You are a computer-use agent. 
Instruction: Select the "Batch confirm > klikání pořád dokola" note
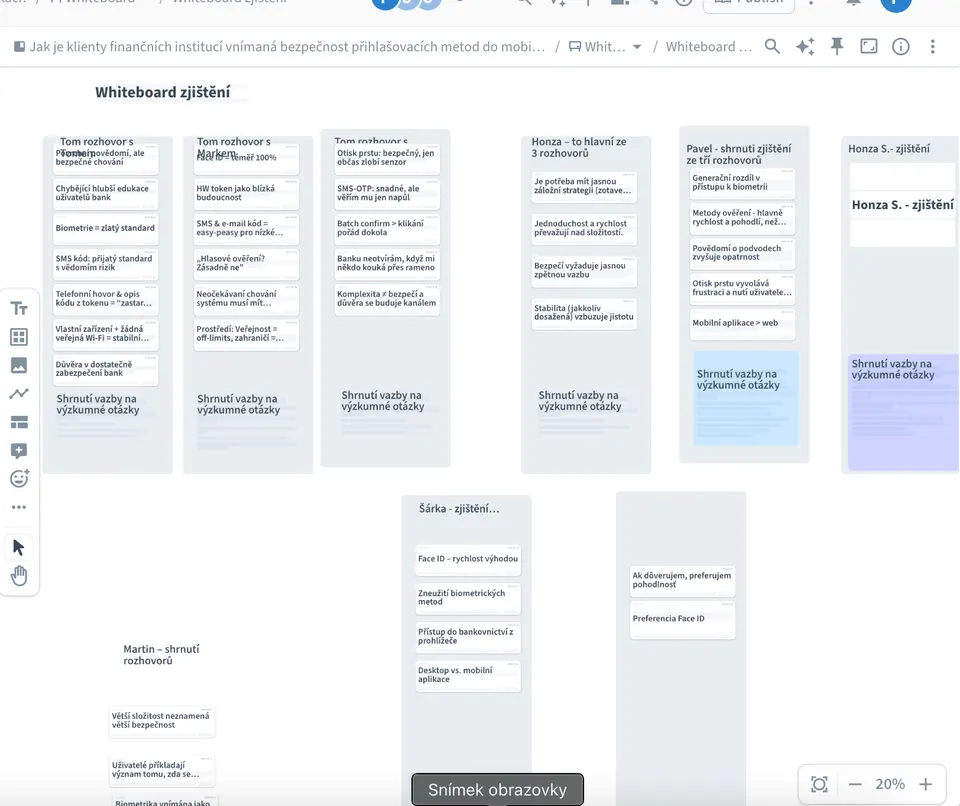pyautogui.click(x=387, y=228)
